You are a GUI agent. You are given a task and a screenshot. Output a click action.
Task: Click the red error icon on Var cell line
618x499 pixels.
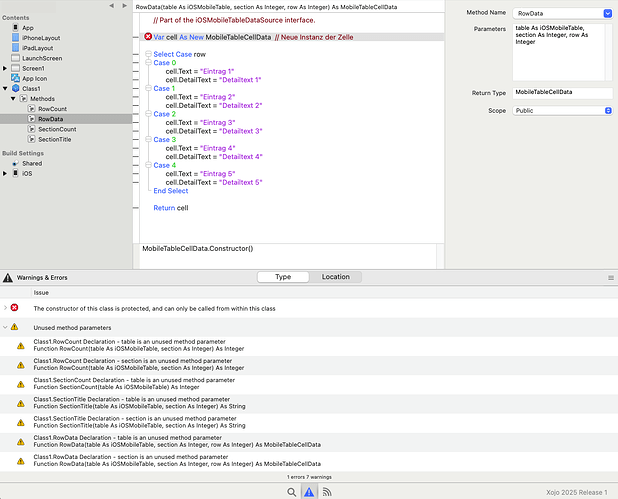(148, 37)
